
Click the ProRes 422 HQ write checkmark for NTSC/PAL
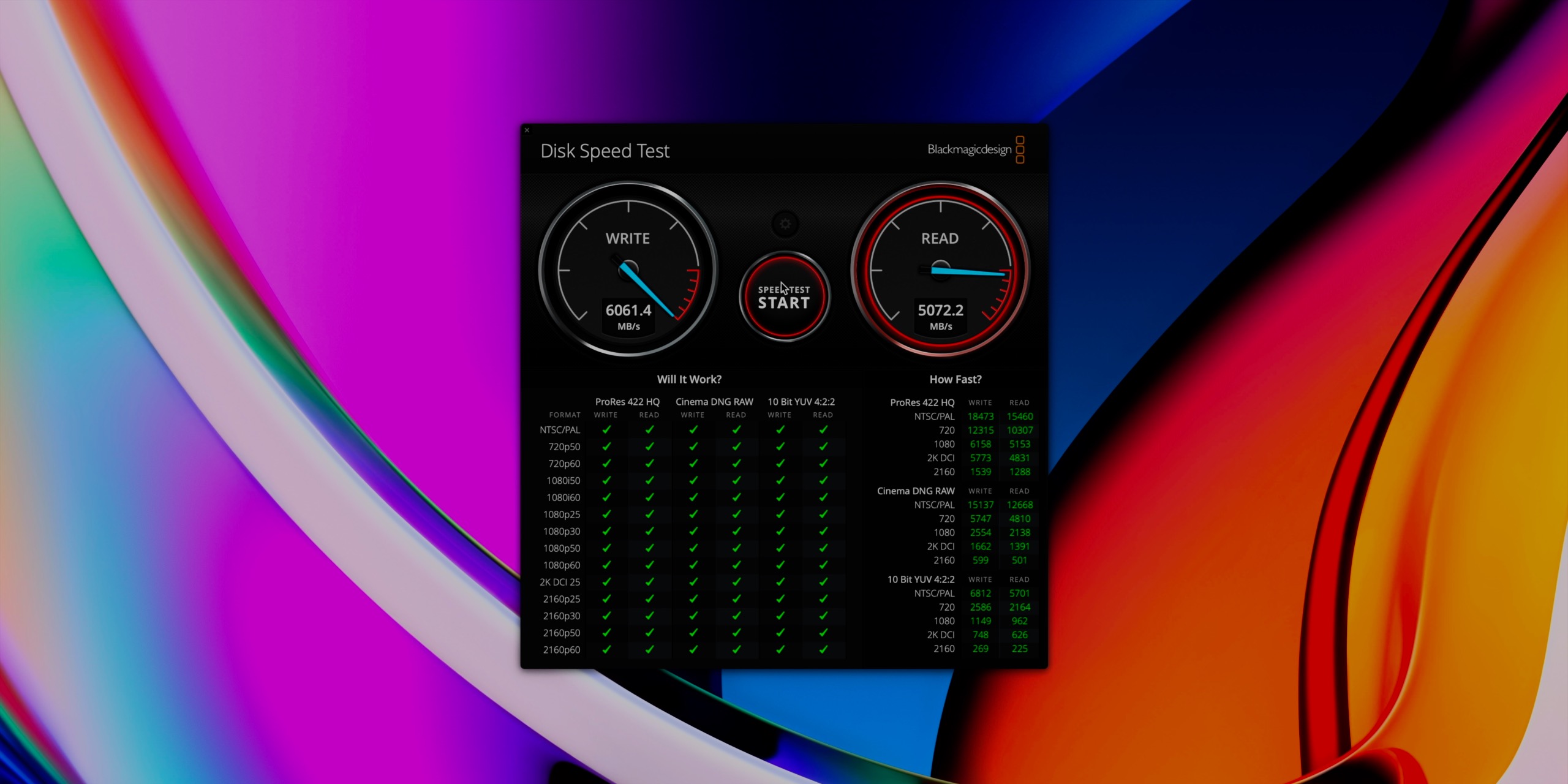(x=606, y=430)
